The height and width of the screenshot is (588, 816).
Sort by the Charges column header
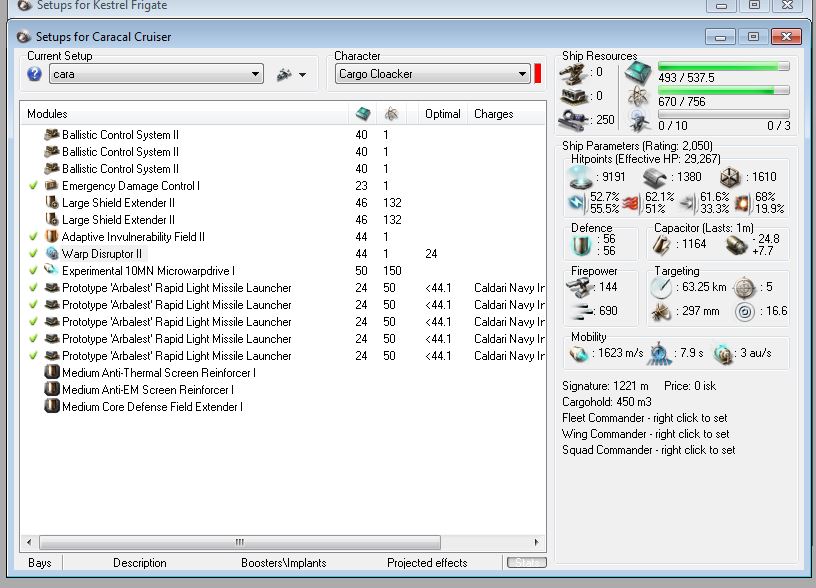[493, 114]
